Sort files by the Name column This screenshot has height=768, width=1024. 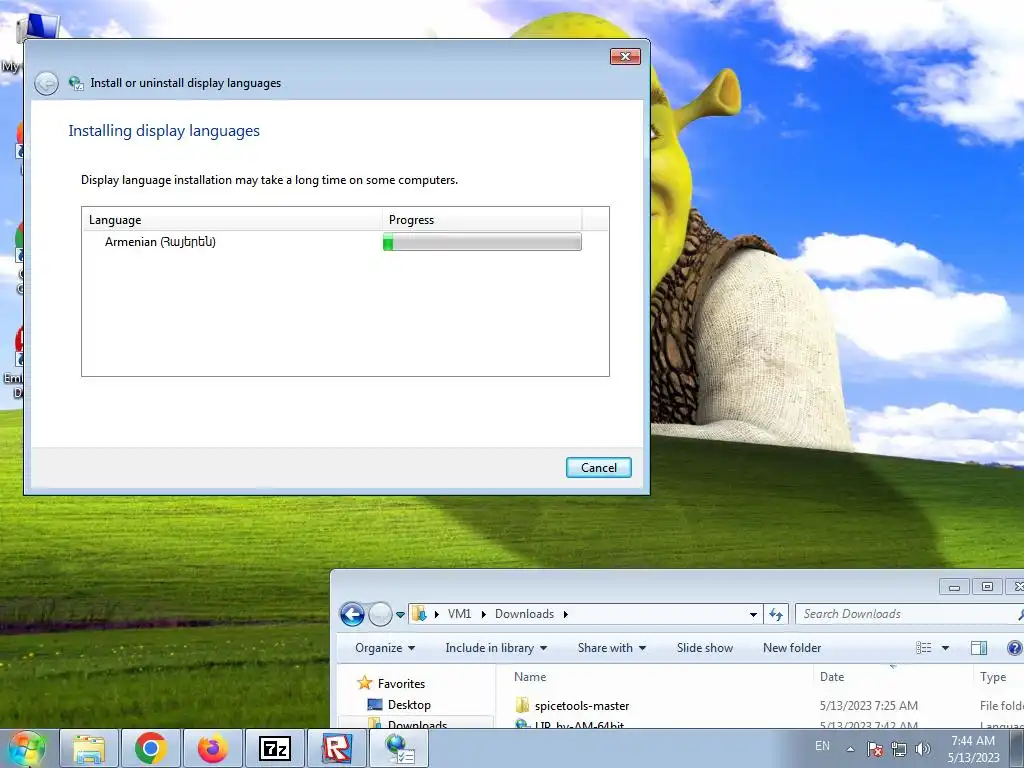656,677
